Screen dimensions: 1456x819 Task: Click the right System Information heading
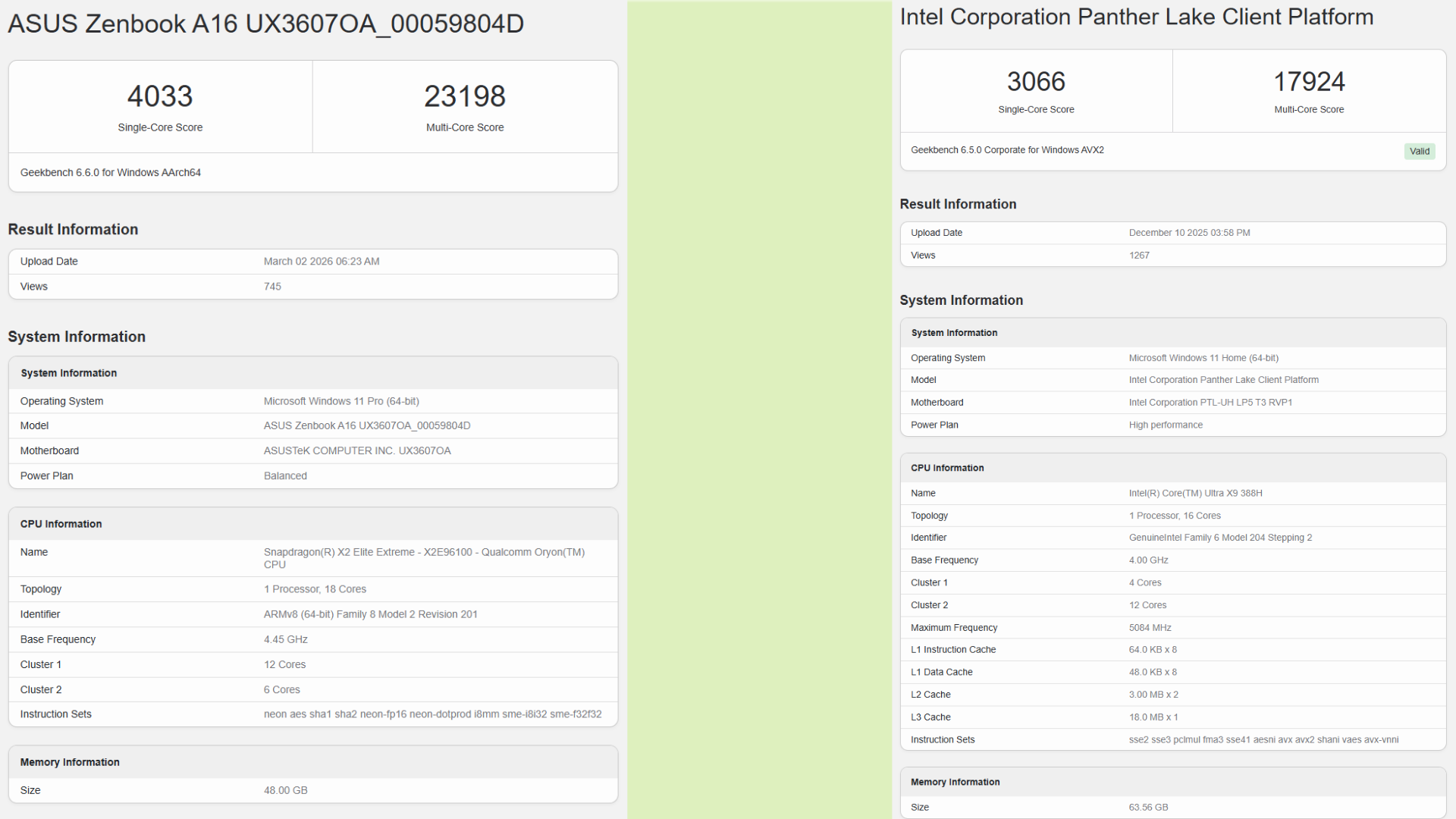[x=962, y=300]
